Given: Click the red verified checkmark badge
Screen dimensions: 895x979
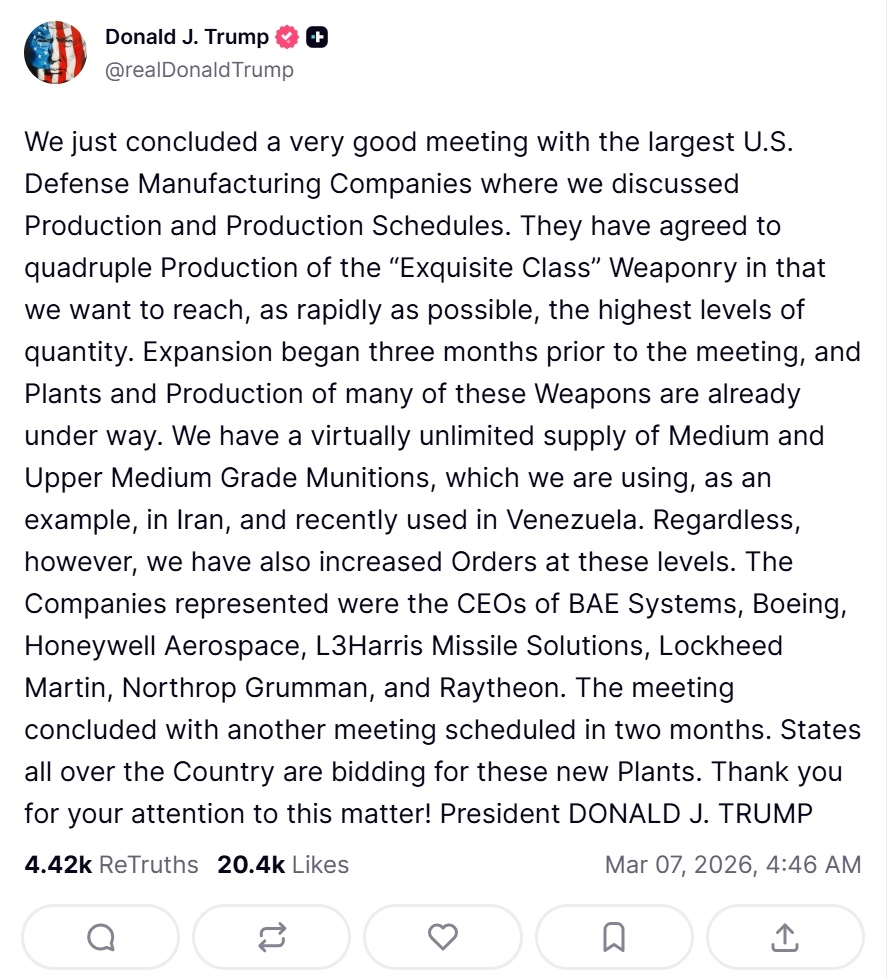Looking at the screenshot, I should point(287,38).
